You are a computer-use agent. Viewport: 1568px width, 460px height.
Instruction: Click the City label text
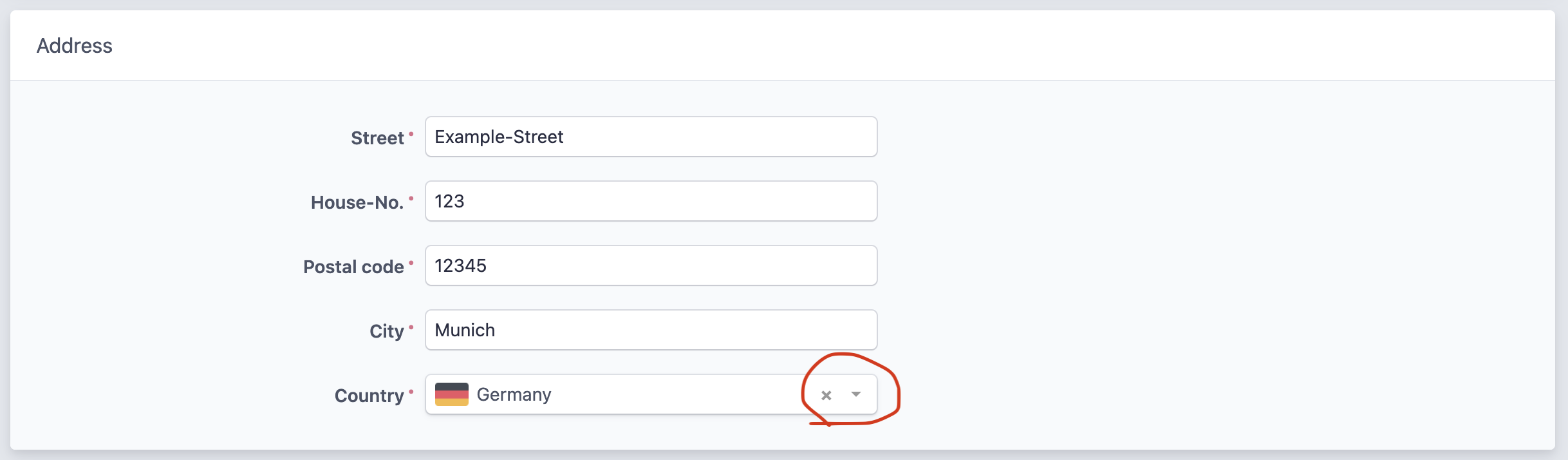coord(387,331)
